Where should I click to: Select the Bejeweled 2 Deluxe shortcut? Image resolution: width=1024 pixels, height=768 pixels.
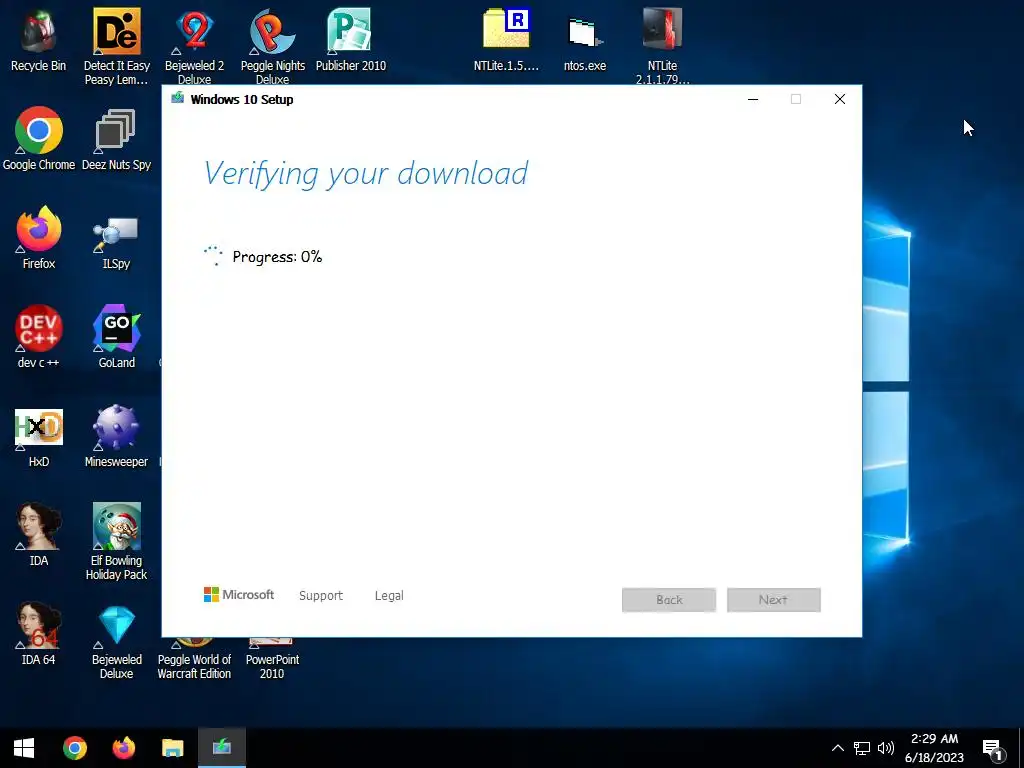pos(194,46)
